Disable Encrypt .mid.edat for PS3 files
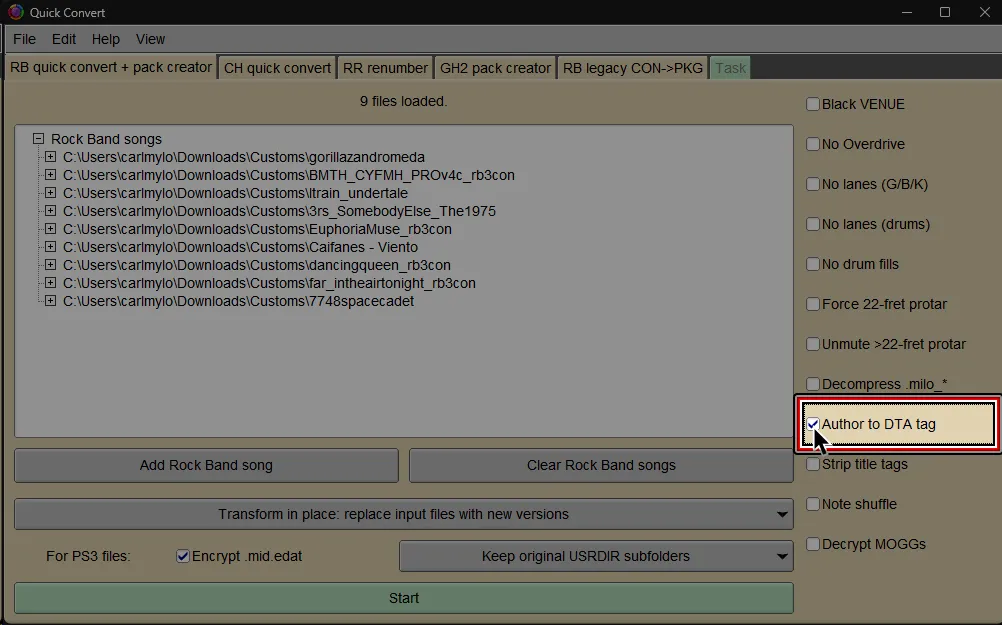The image size is (1002, 625). (x=182, y=555)
